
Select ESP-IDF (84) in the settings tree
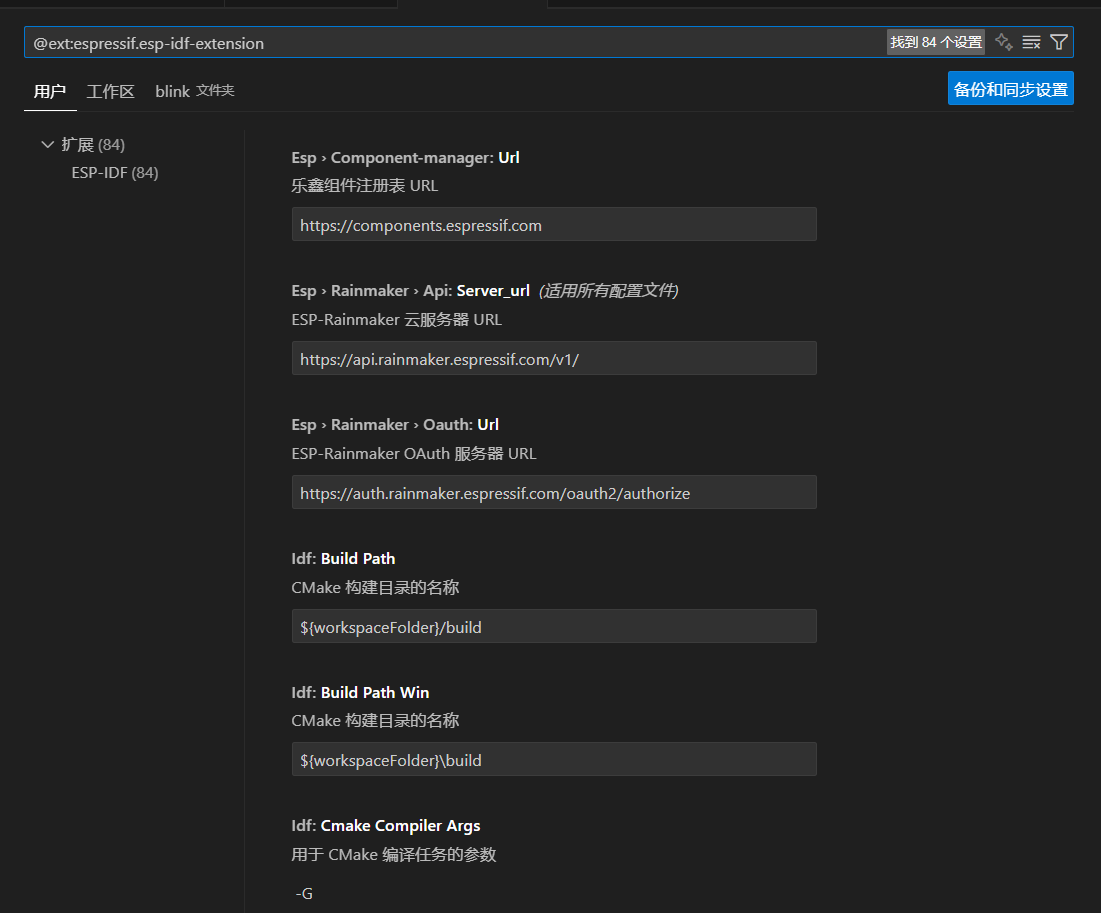pyautogui.click(x=115, y=173)
